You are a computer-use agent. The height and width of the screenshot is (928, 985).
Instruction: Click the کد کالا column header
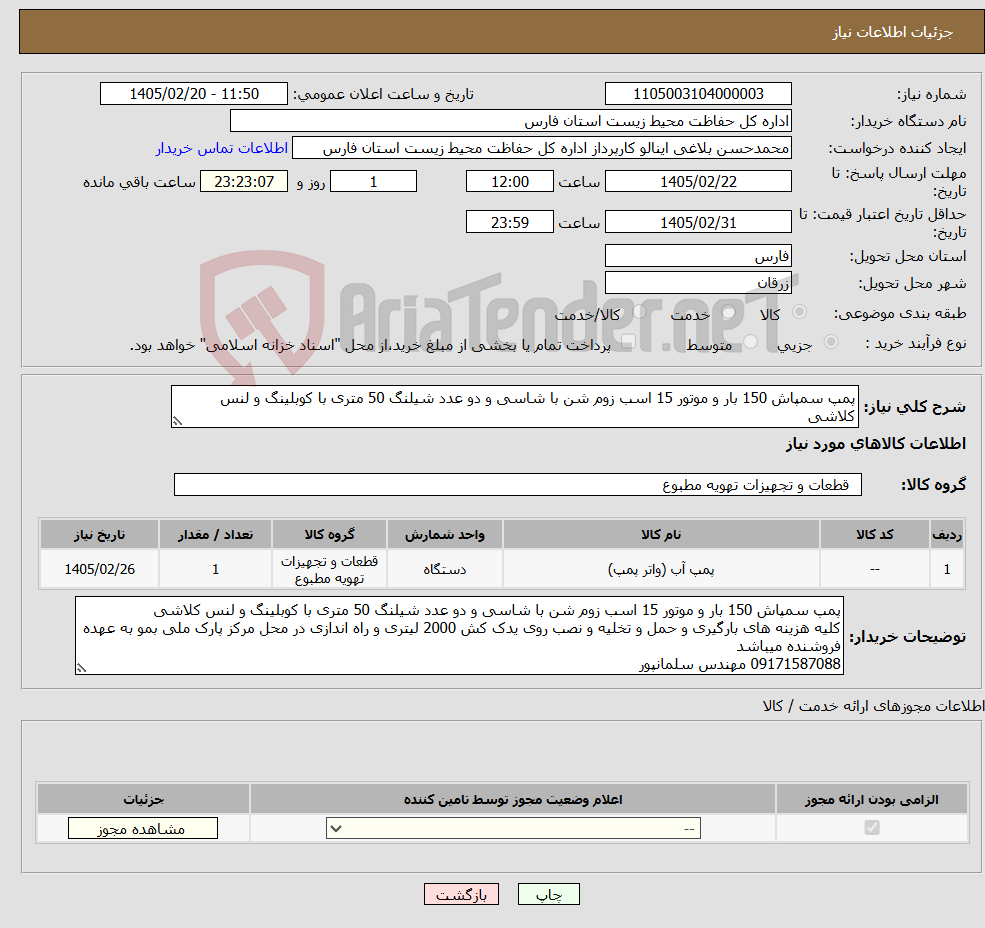pos(874,534)
